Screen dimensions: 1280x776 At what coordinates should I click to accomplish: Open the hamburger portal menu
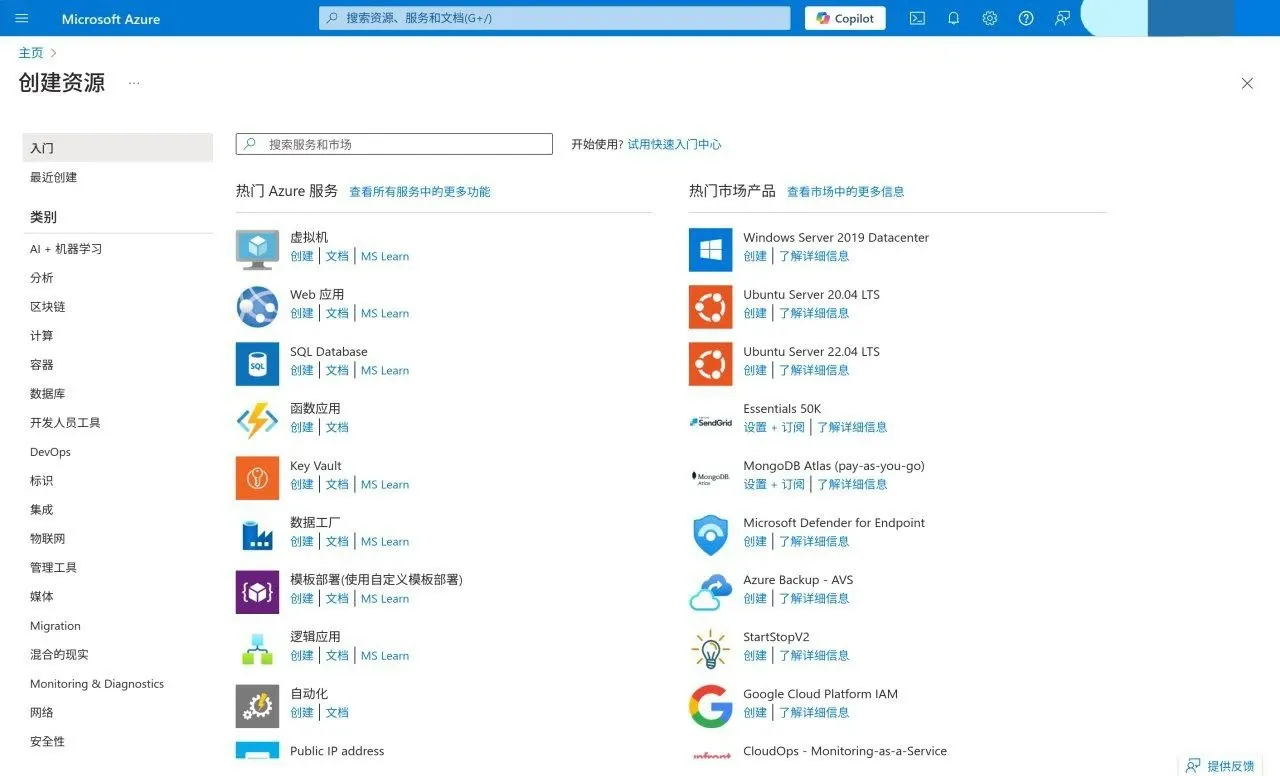coord(22,18)
